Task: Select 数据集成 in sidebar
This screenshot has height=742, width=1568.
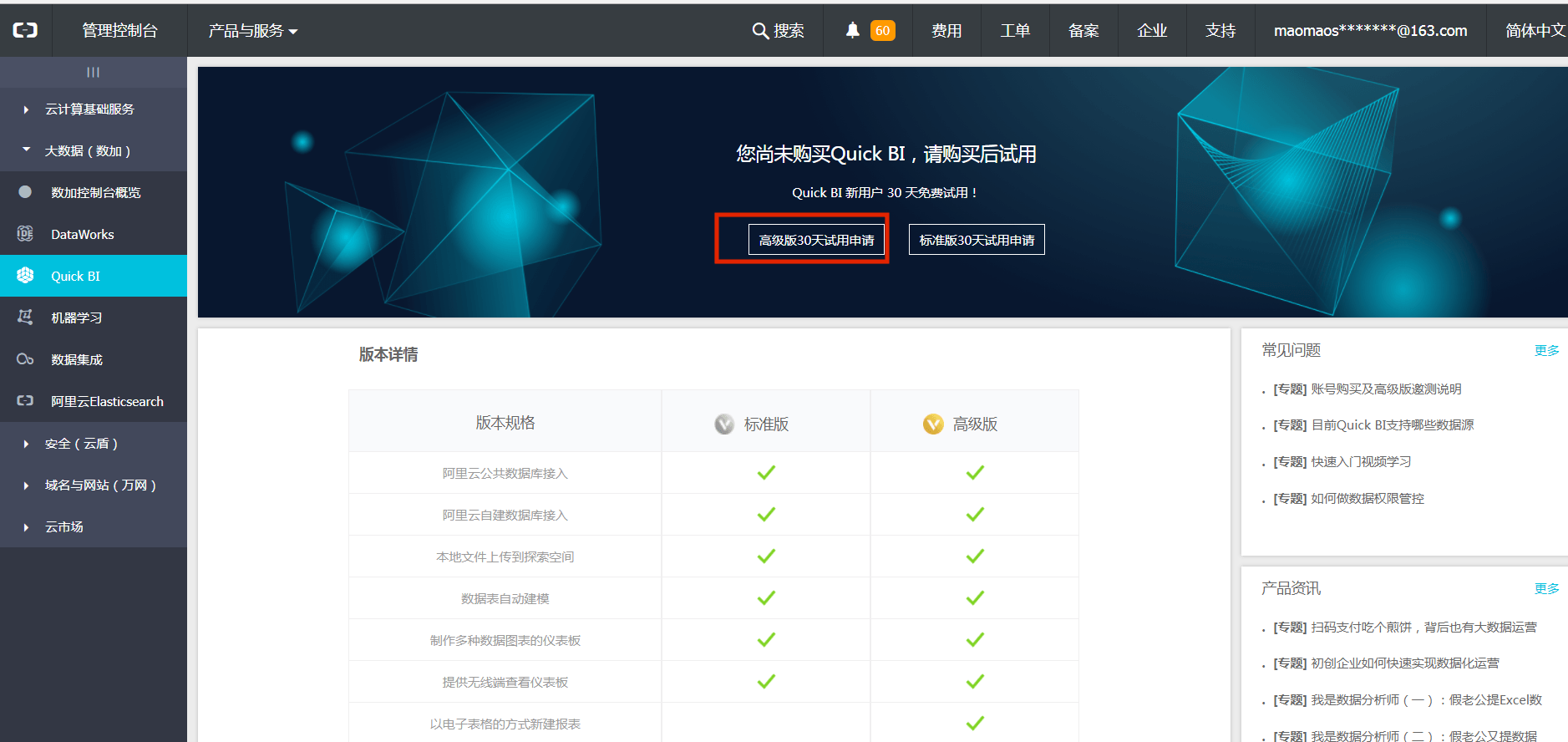Action: pos(94,359)
